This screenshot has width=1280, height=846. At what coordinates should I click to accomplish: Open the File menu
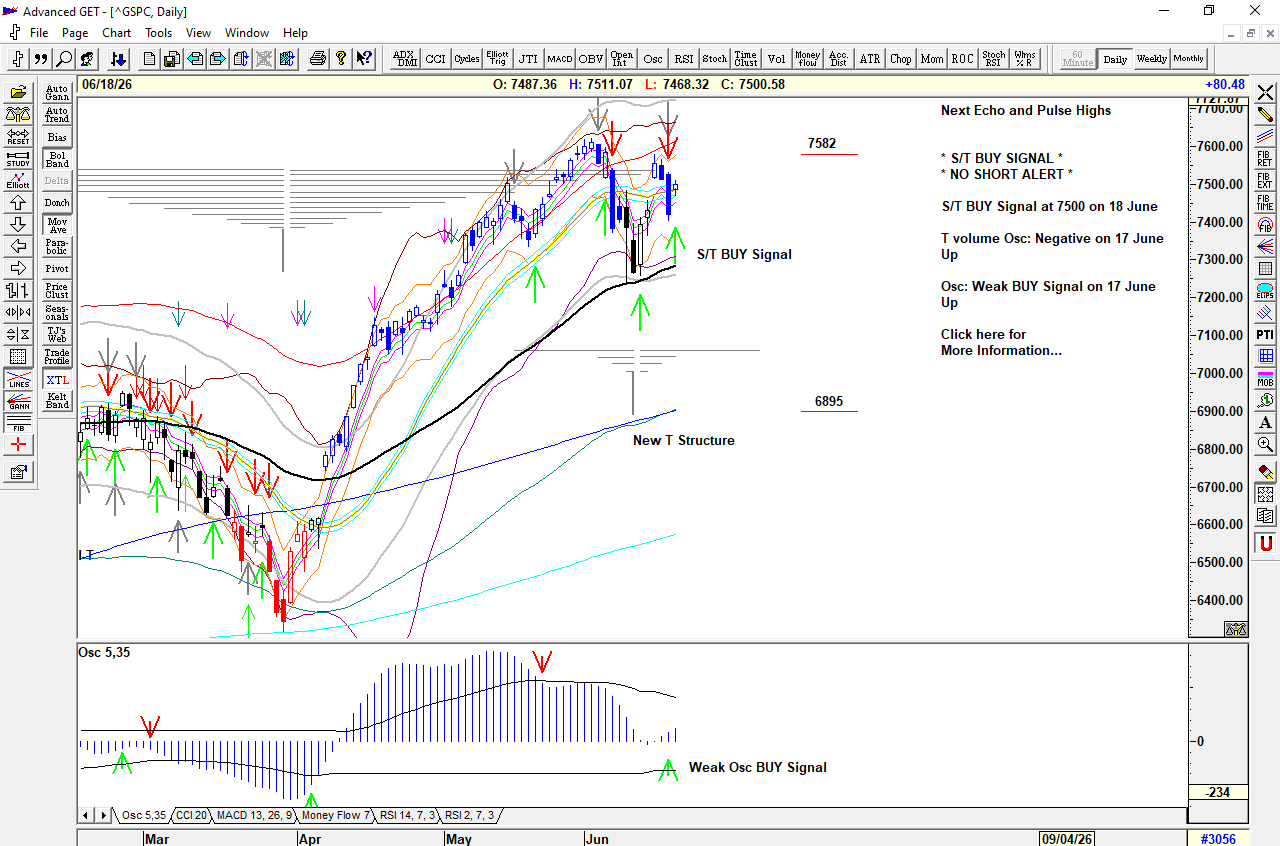tap(39, 32)
